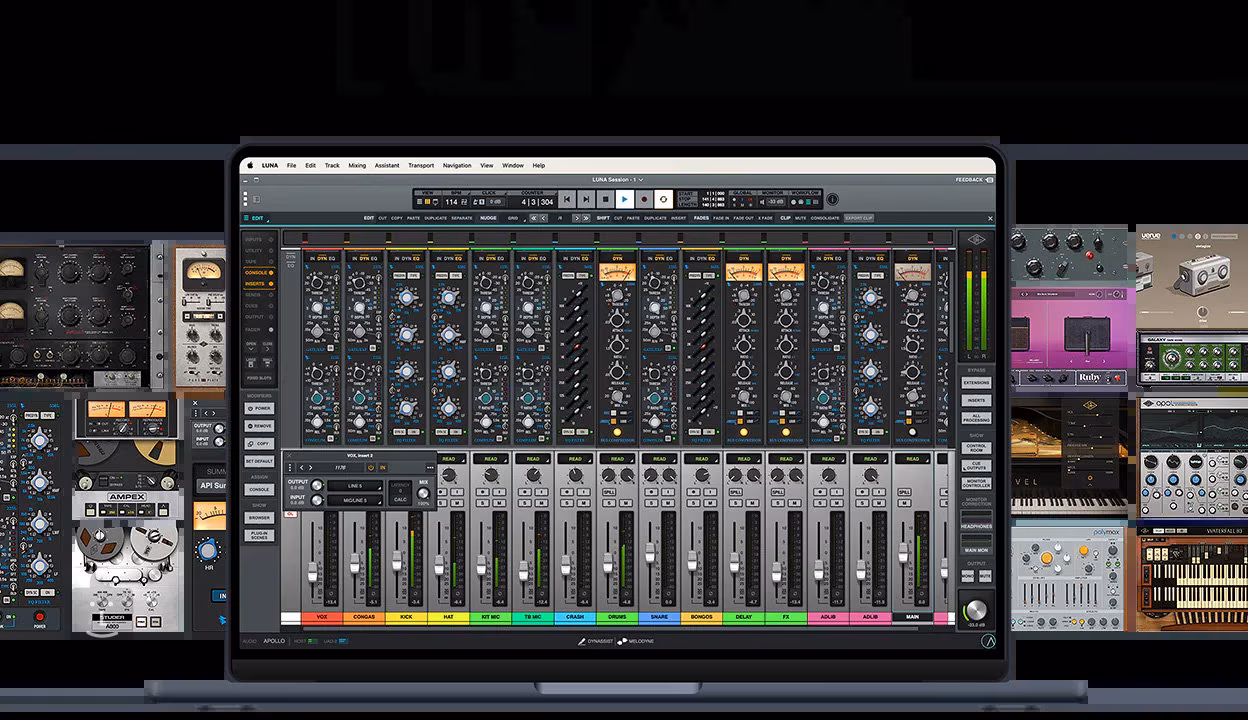1248x720 pixels.
Task: Toggle the MUTE output button
Action: pos(985,577)
